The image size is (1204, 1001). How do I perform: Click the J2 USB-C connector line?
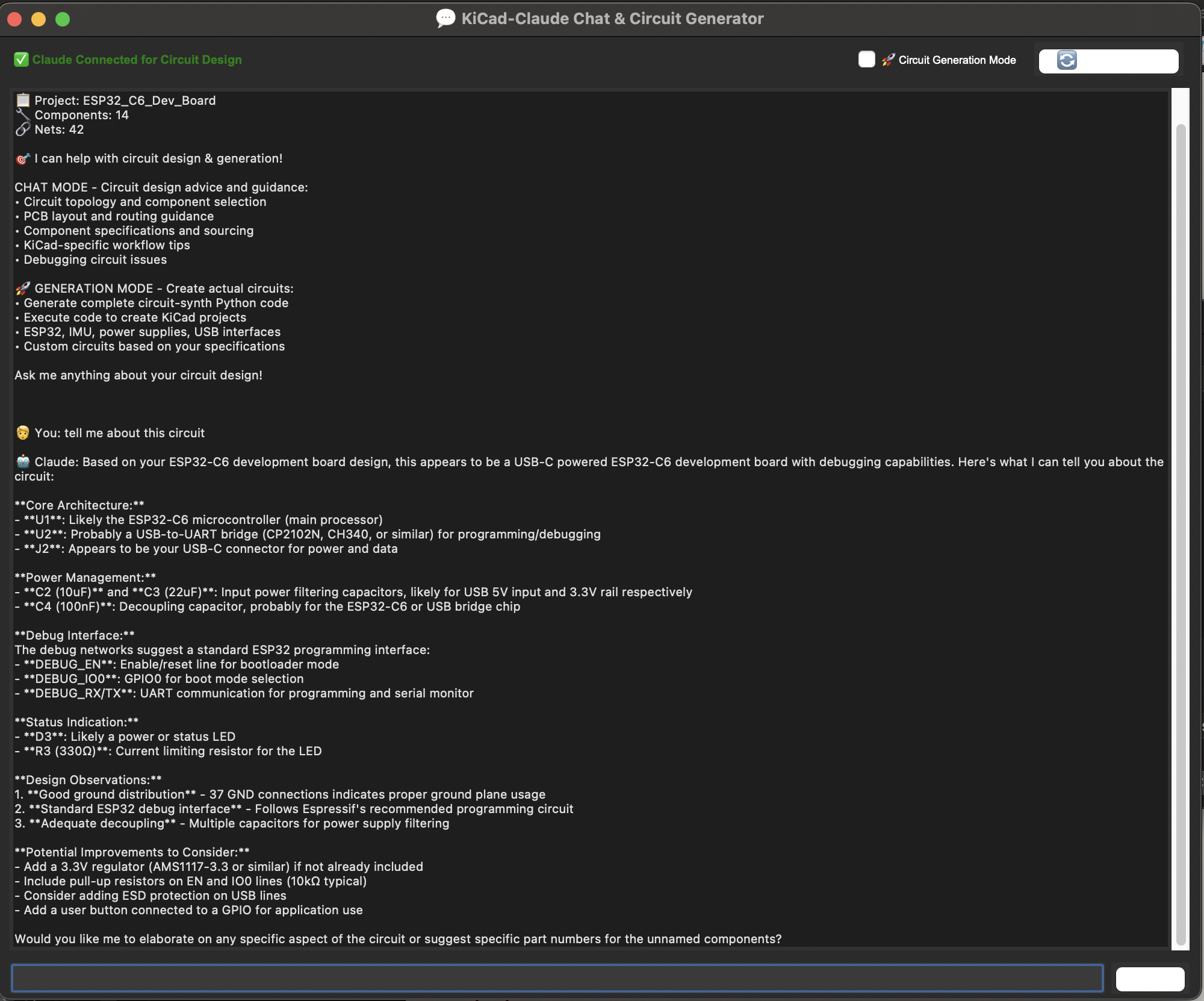[206, 549]
